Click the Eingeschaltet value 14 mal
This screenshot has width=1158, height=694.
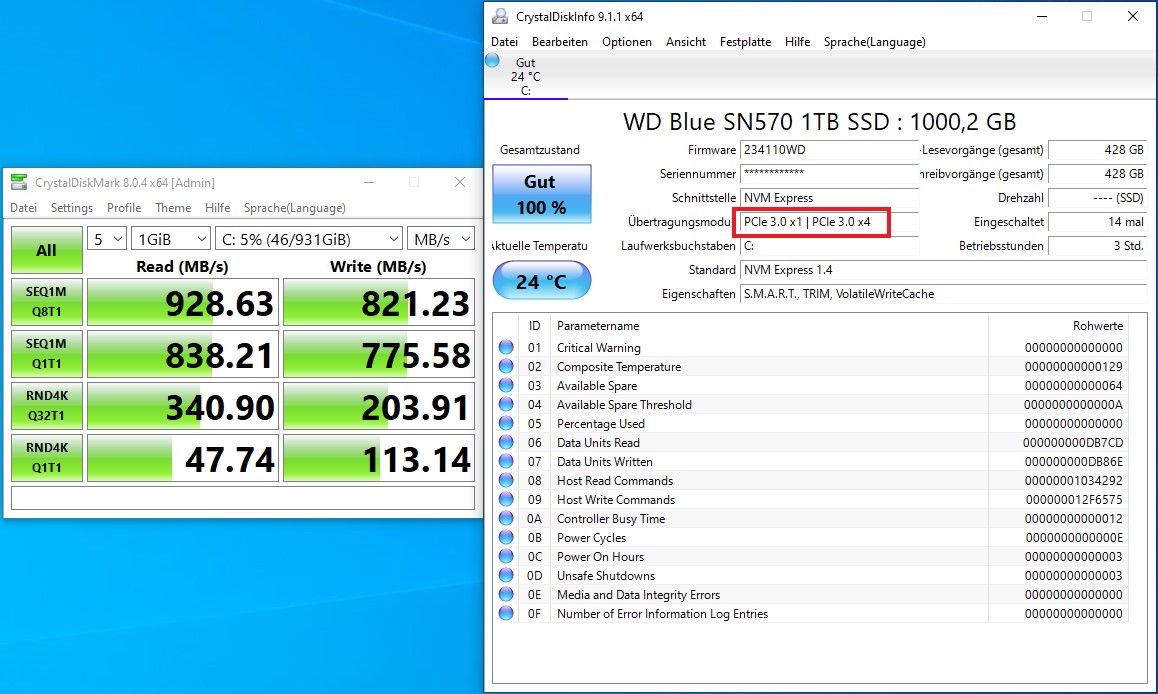(x=1097, y=221)
